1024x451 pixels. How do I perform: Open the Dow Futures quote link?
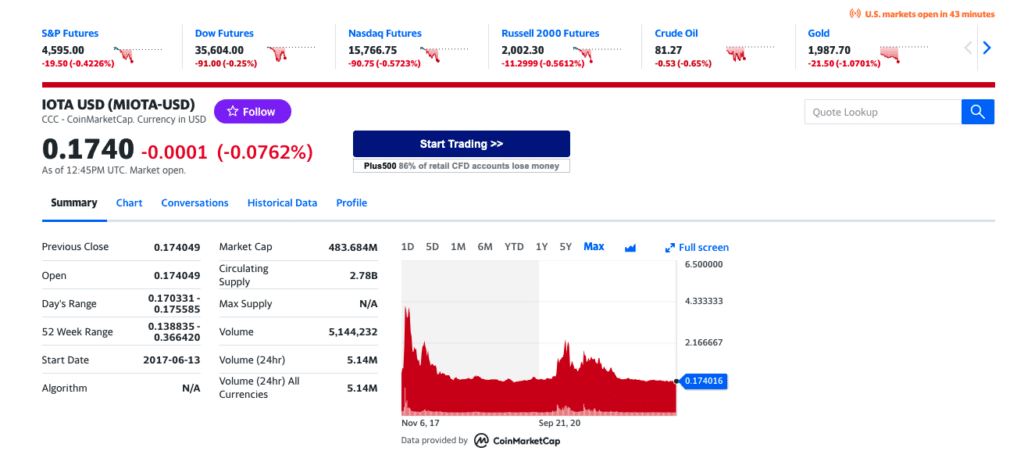[224, 33]
